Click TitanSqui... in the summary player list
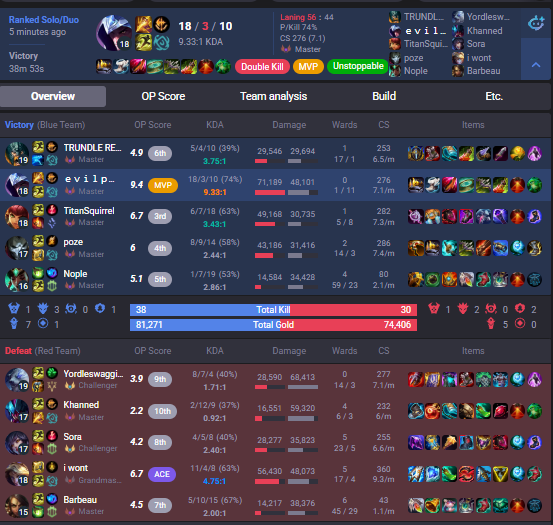553x525 pixels. coord(426,44)
